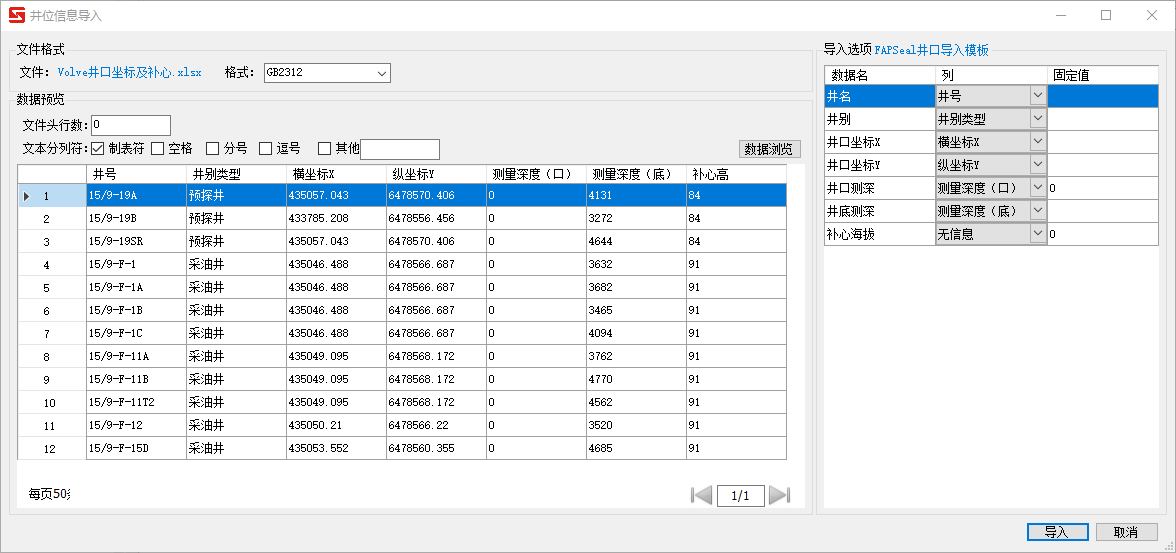This screenshot has height=553, width=1176.
Task: Open the 格式 GB2312 encoding dropdown
Action: pyautogui.click(x=381, y=73)
